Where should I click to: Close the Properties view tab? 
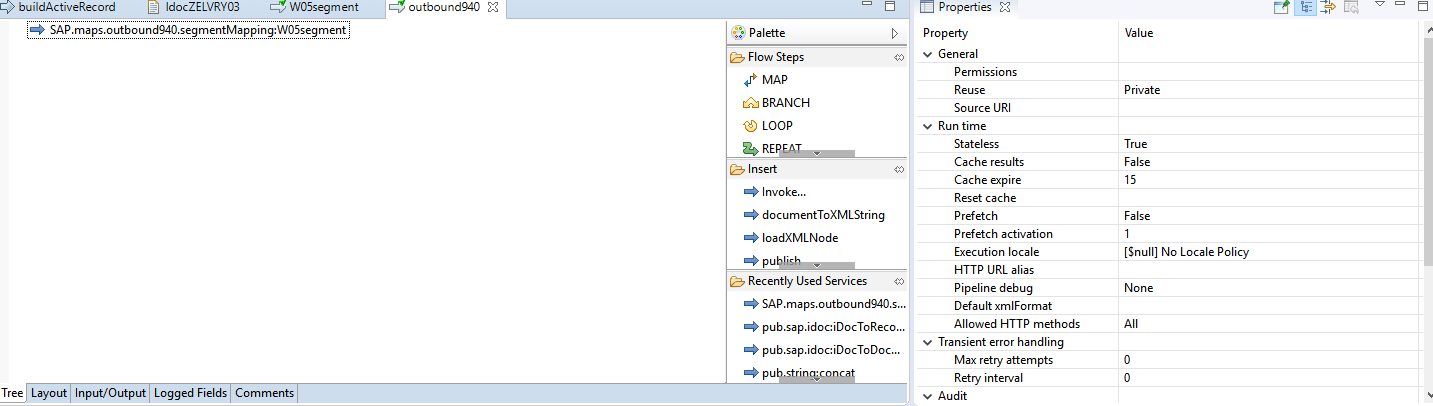[x=1005, y=8]
